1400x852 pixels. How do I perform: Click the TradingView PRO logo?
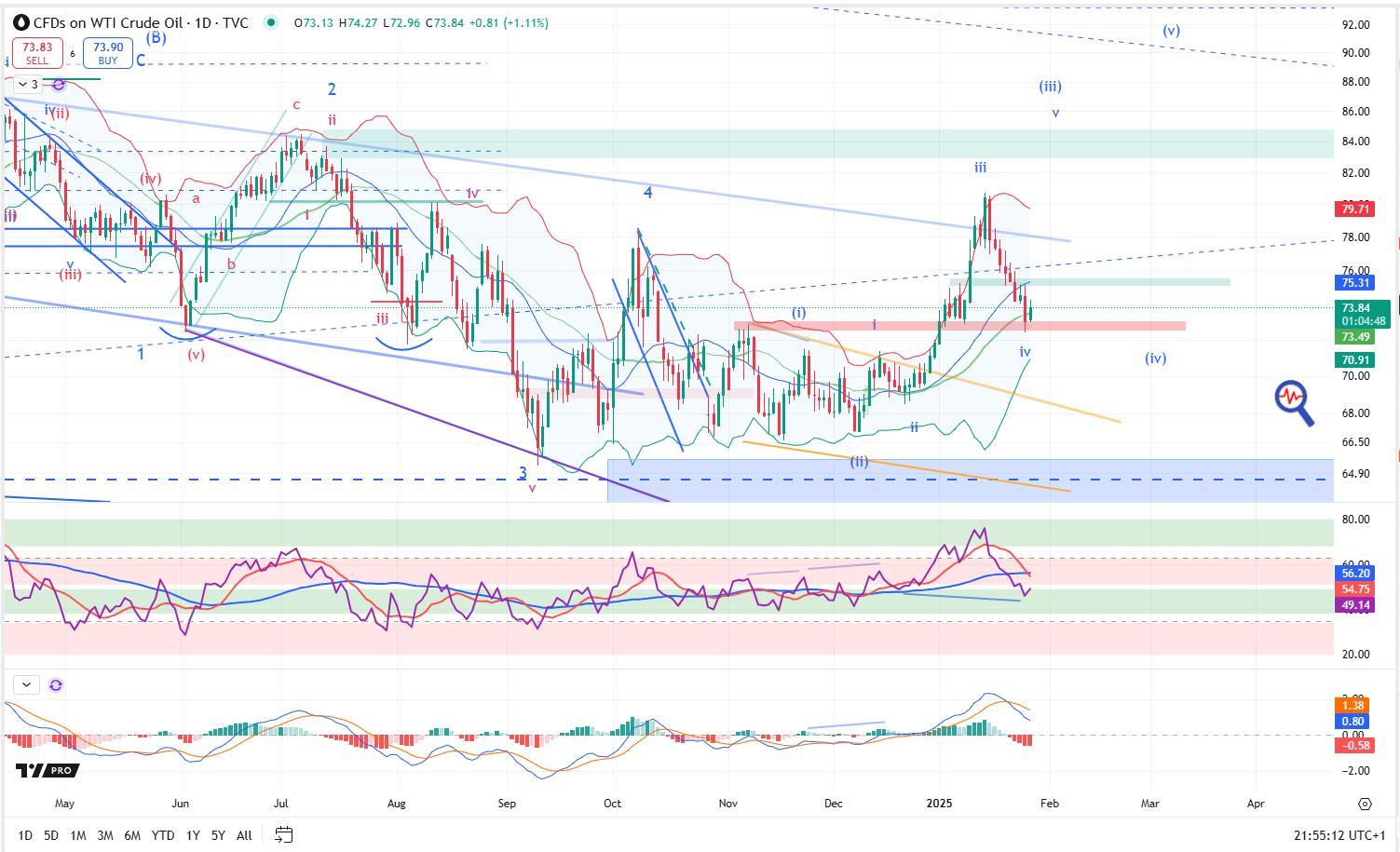click(x=48, y=770)
